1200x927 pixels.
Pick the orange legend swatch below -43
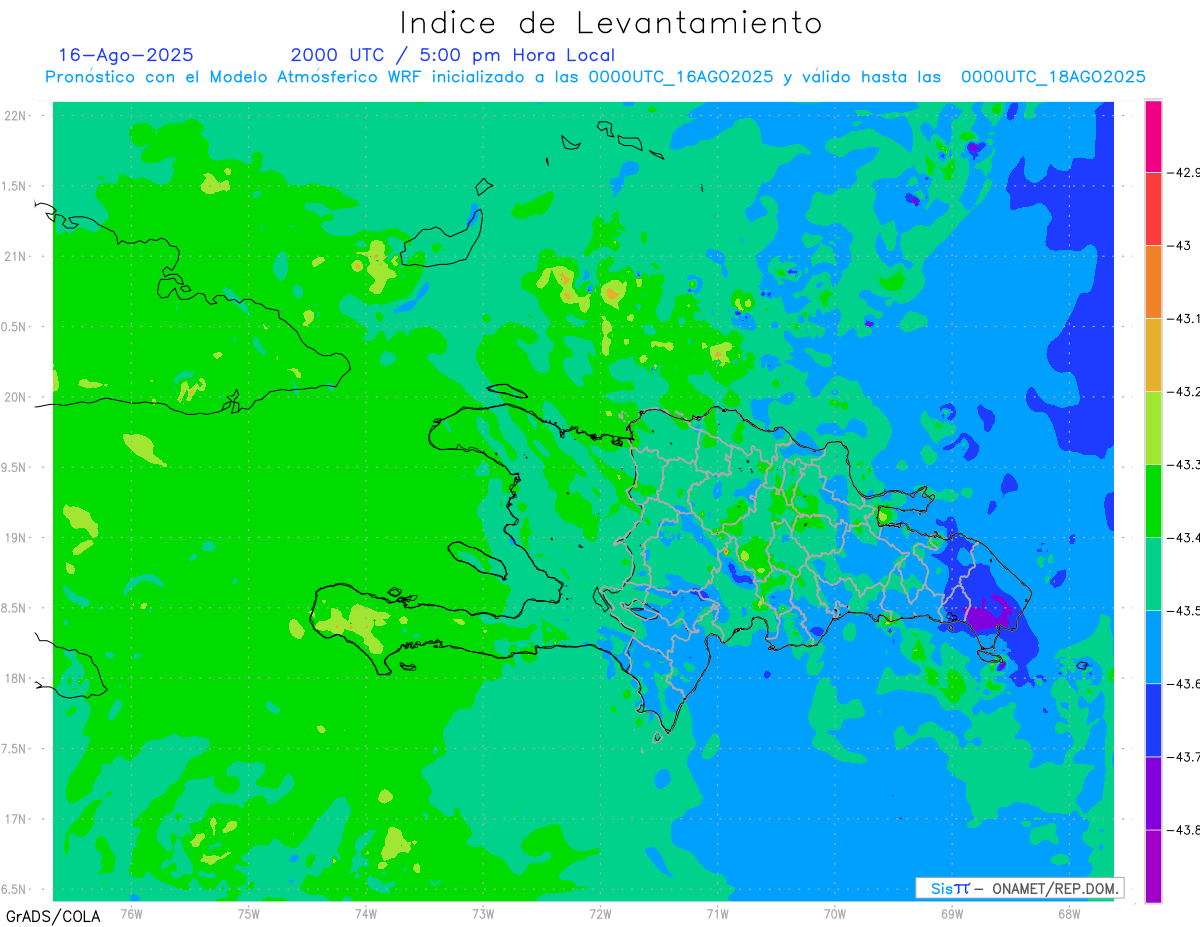1153,281
